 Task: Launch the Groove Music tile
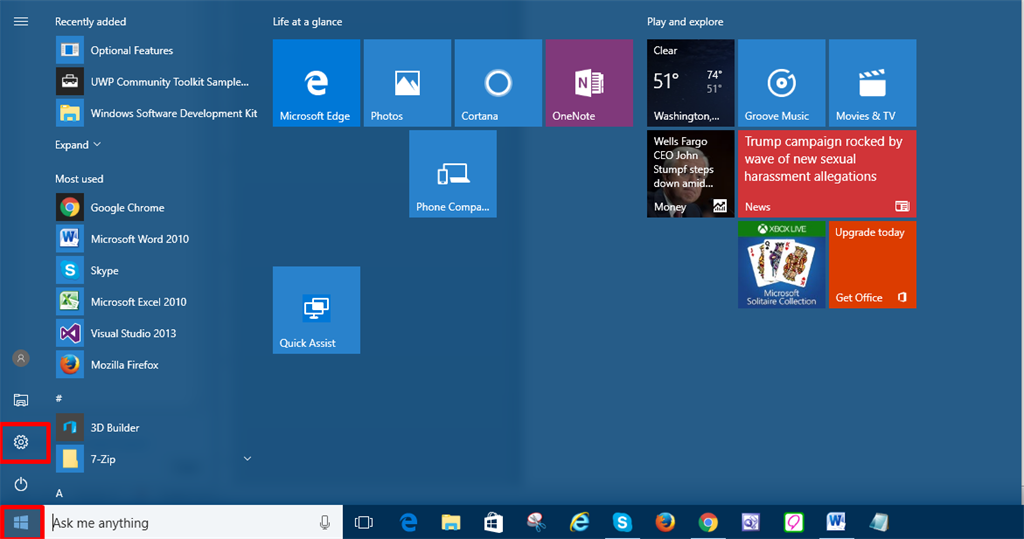781,83
